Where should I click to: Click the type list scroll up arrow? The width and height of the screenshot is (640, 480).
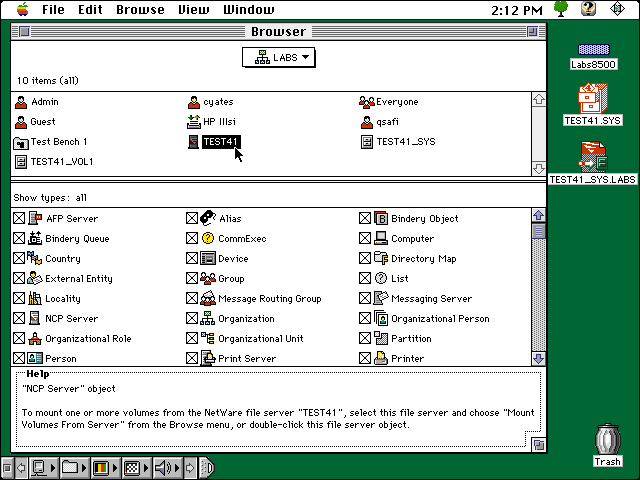(539, 215)
